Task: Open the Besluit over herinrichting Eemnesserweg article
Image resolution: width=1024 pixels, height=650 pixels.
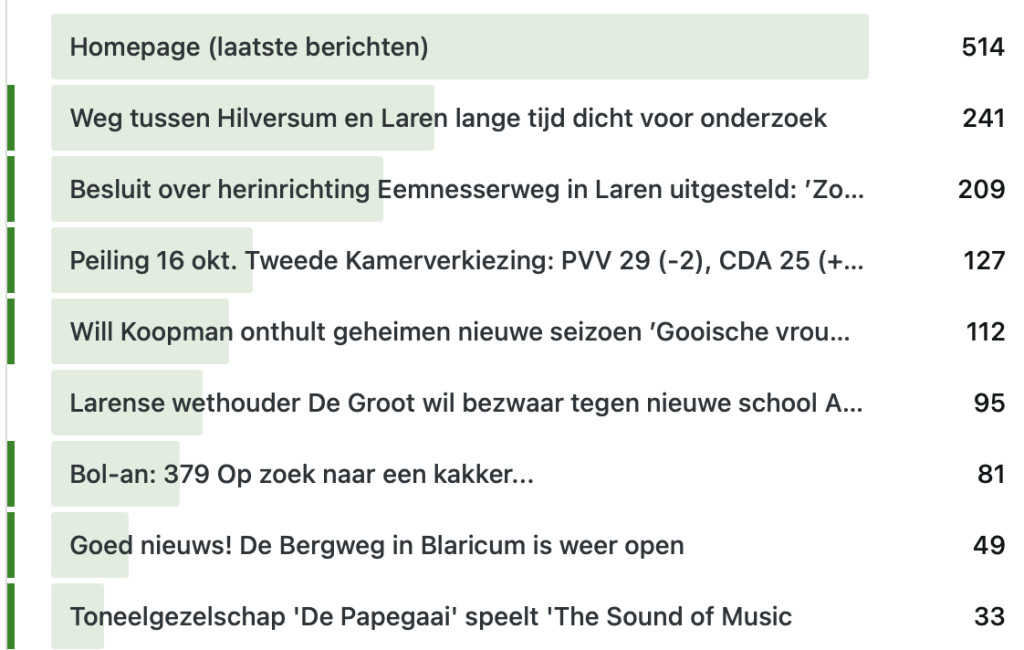Action: pyautogui.click(x=467, y=189)
